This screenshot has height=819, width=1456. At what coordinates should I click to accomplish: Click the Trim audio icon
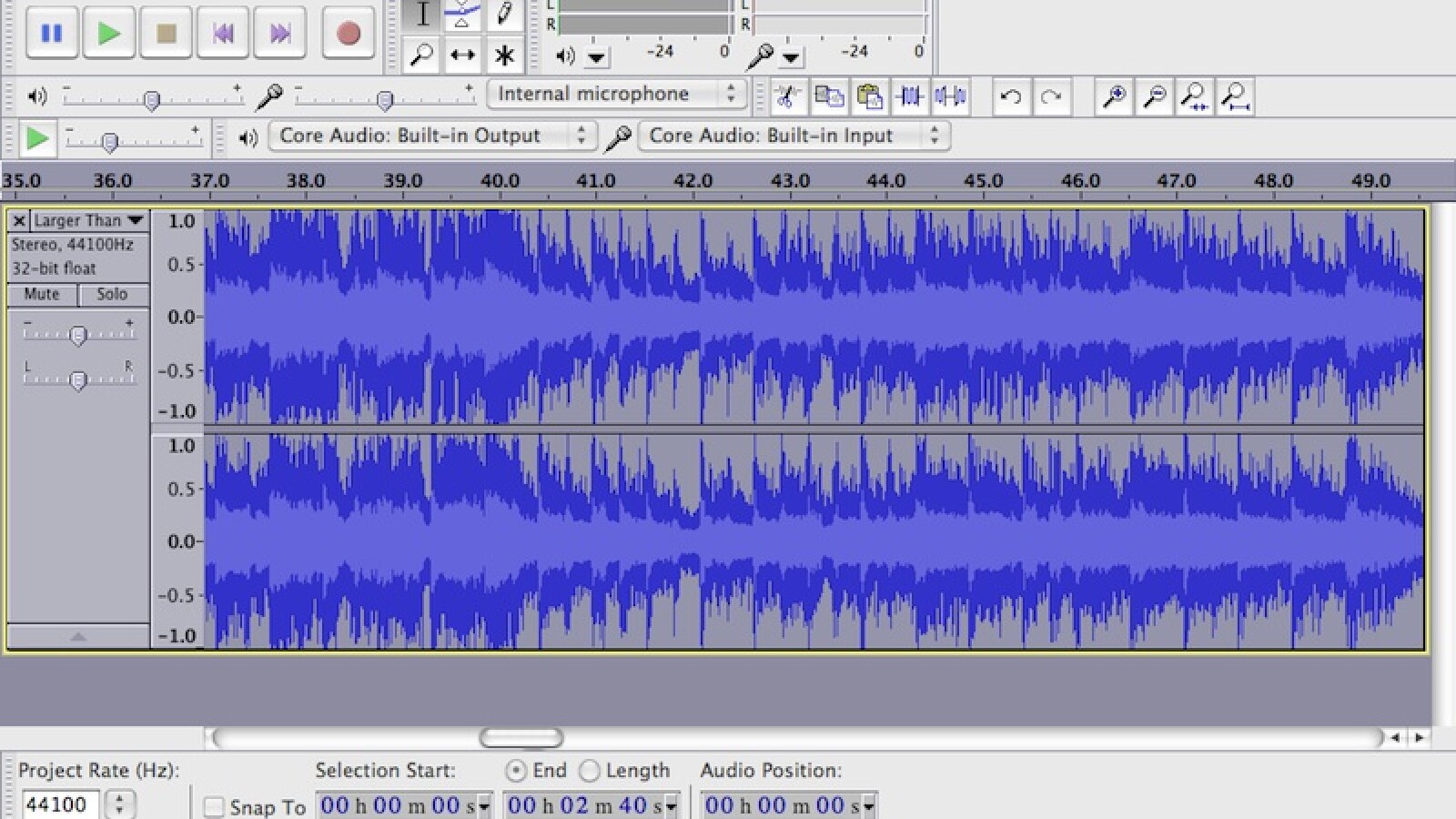[x=909, y=96]
